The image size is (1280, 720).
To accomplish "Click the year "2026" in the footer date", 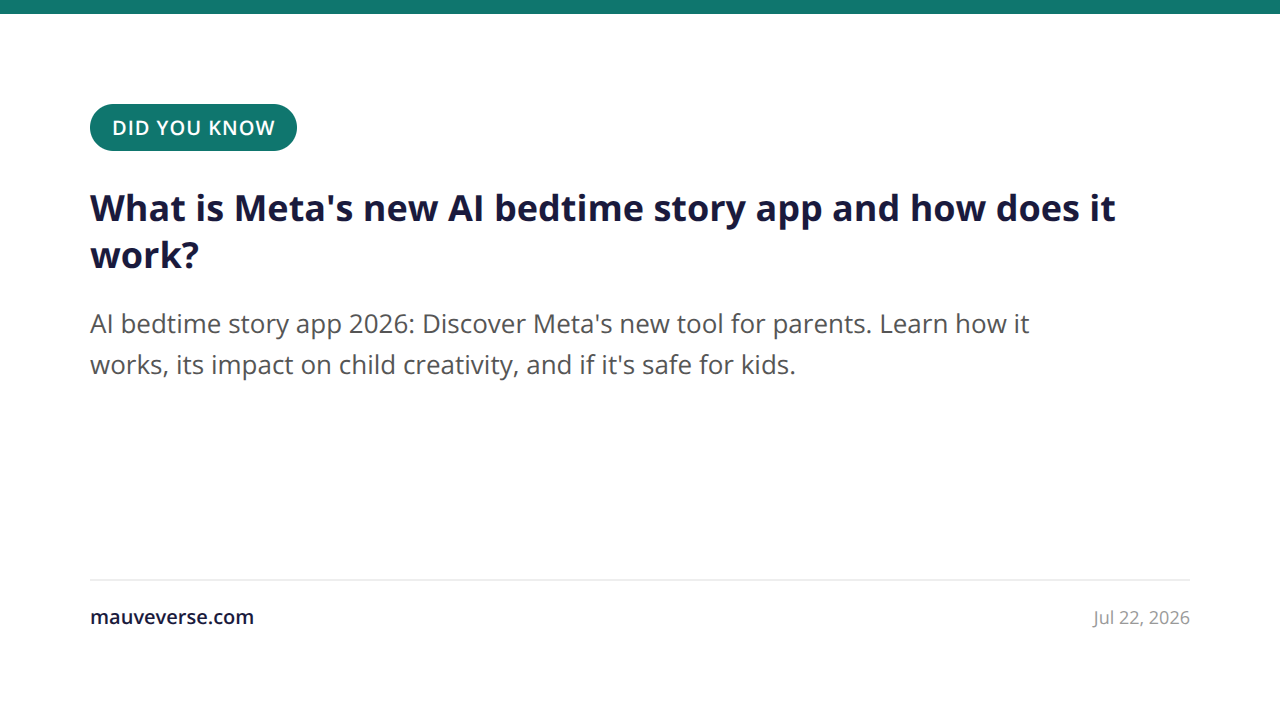I will point(1169,618).
